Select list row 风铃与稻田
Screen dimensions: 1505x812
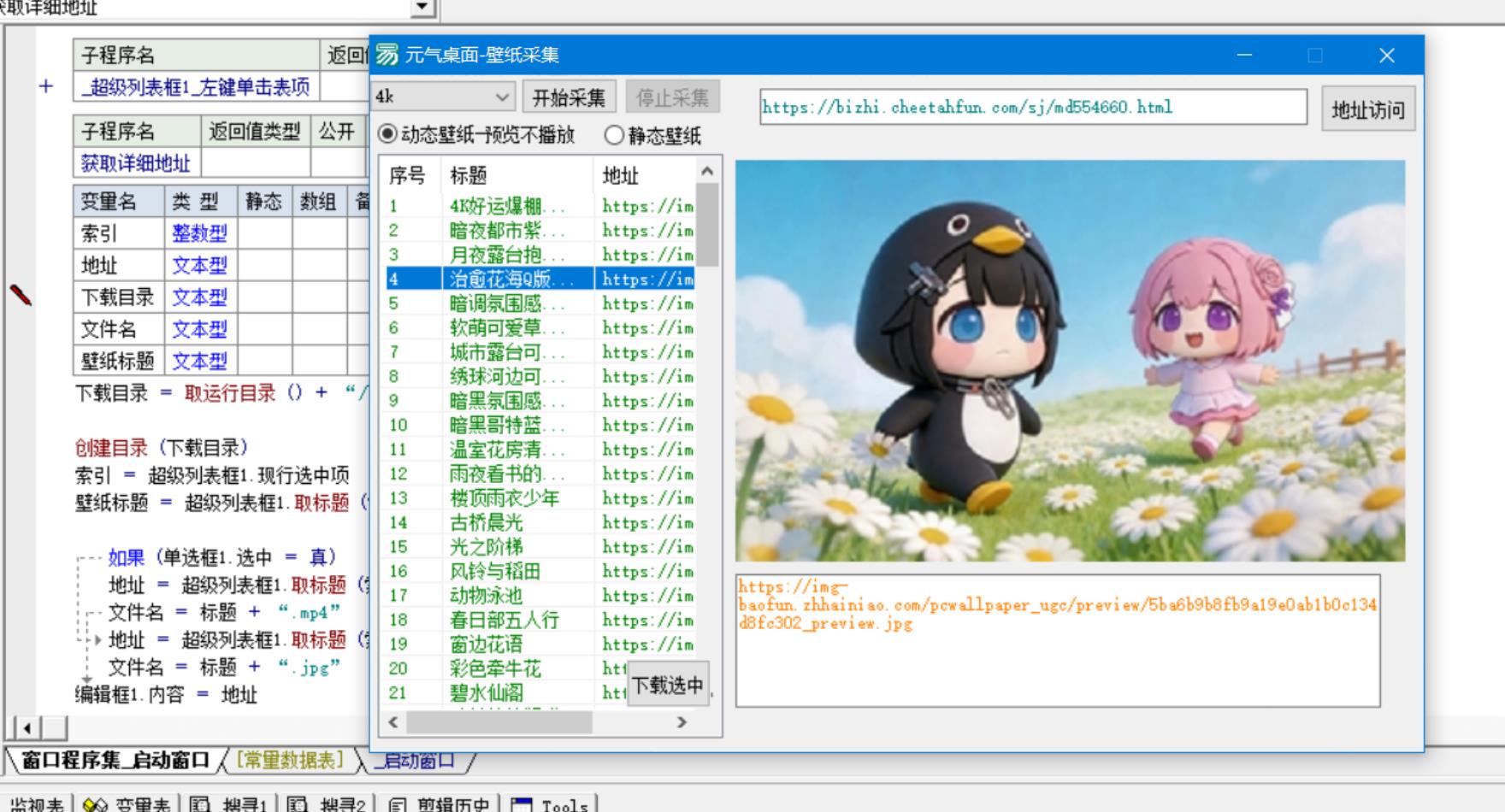tap(540, 571)
